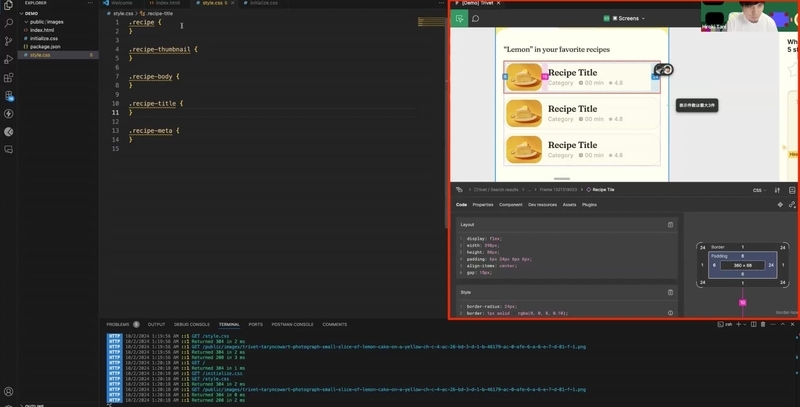Click Recipe Tile breadcrumb in Figma
800x407 pixels.
point(601,190)
